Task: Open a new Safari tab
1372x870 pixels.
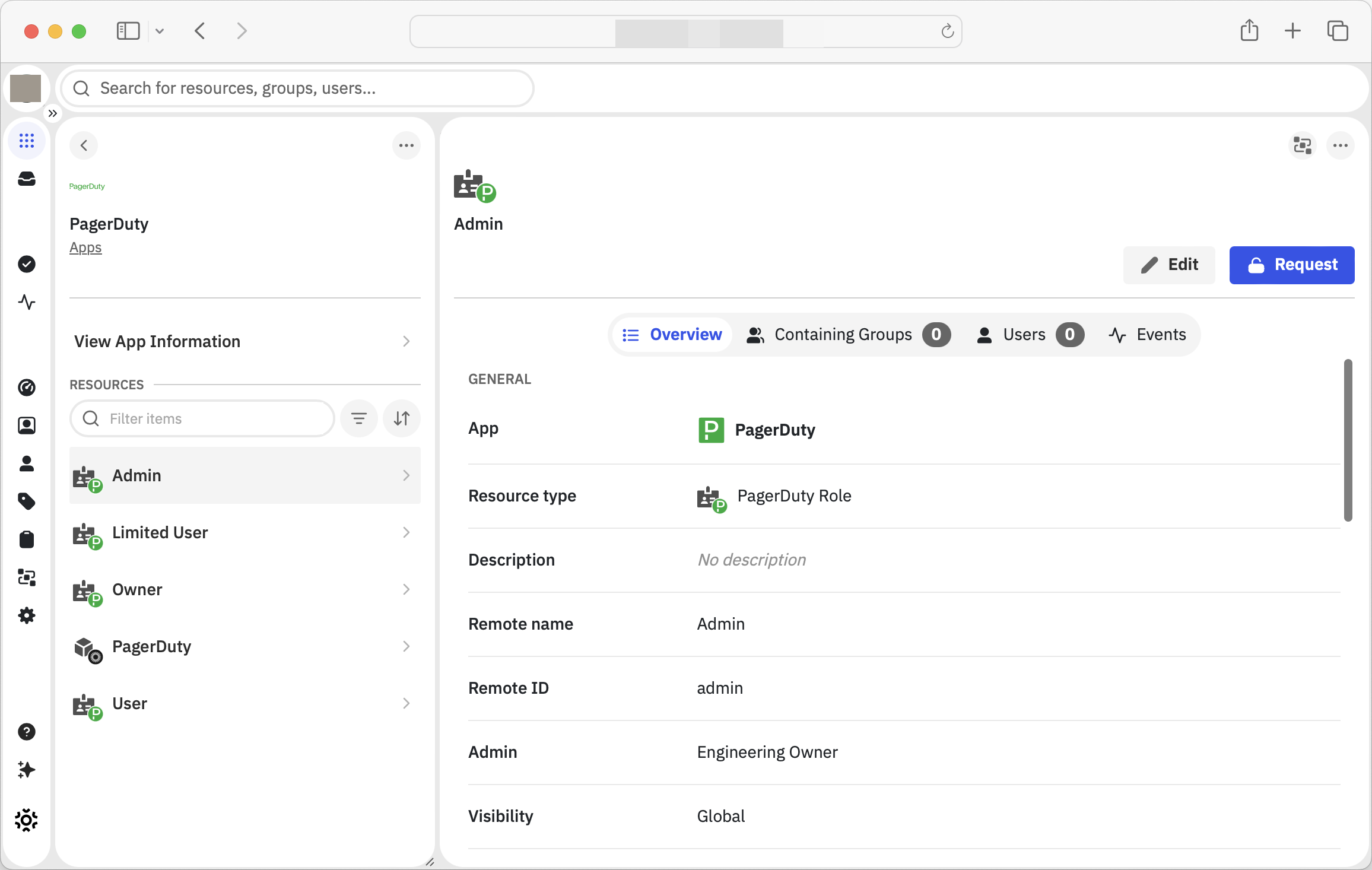Action: pos(1292,31)
